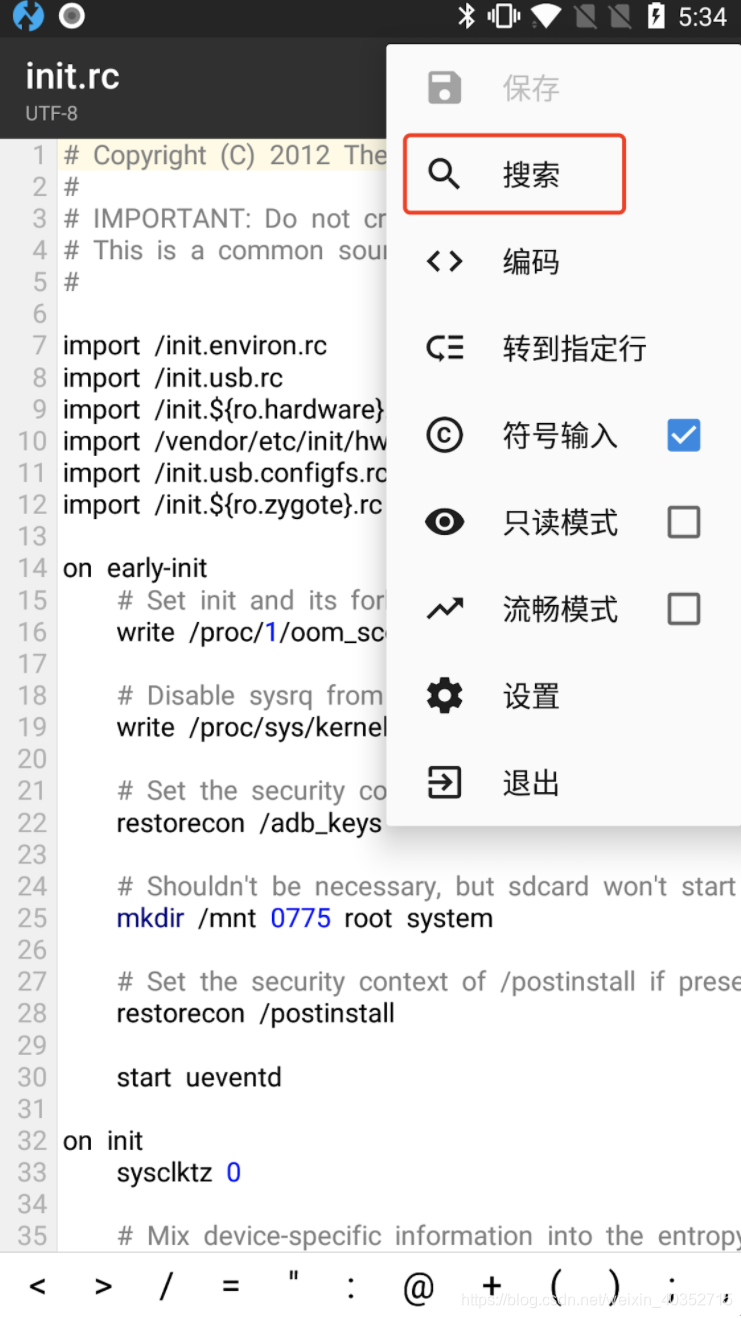The image size is (742, 1318).
Task: Choose 退出 from the menu
Action: coord(564,783)
